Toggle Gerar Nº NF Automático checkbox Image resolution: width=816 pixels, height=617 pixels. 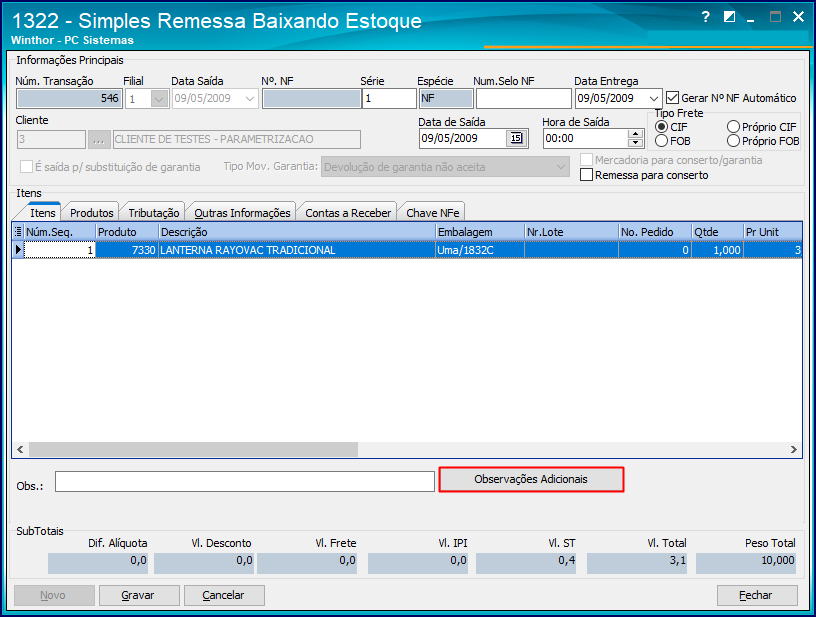(x=672, y=98)
